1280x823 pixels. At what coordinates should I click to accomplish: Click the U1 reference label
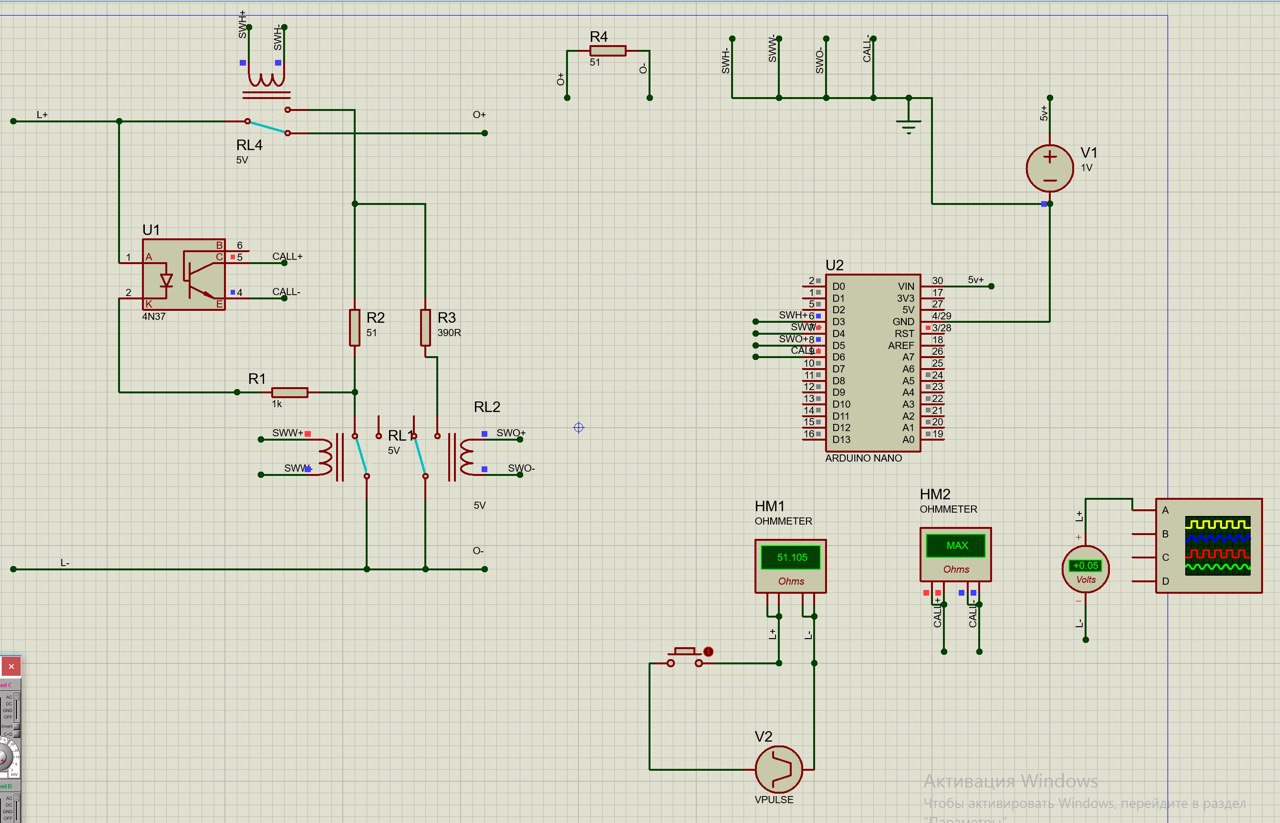point(151,230)
